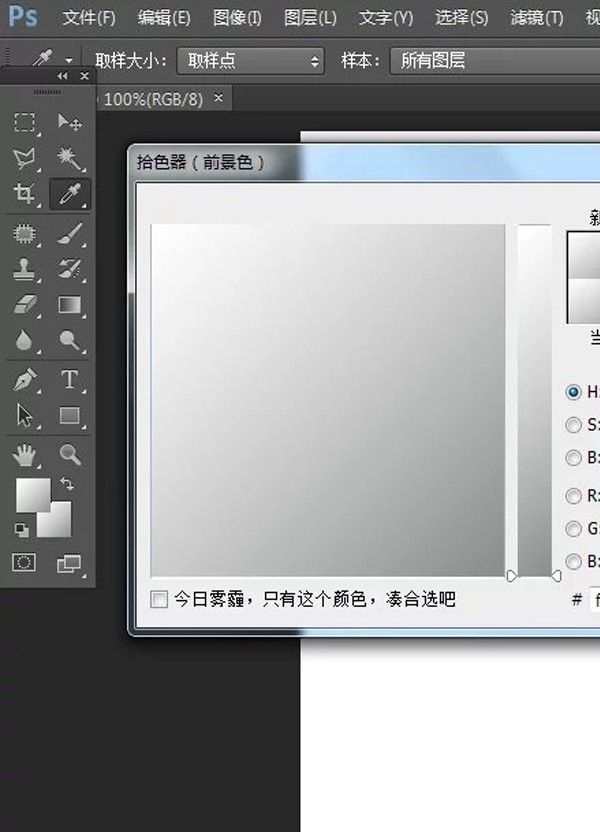Viewport: 600px width, 832px height.
Task: Open the 滤镜(T) menu
Action: tap(537, 18)
